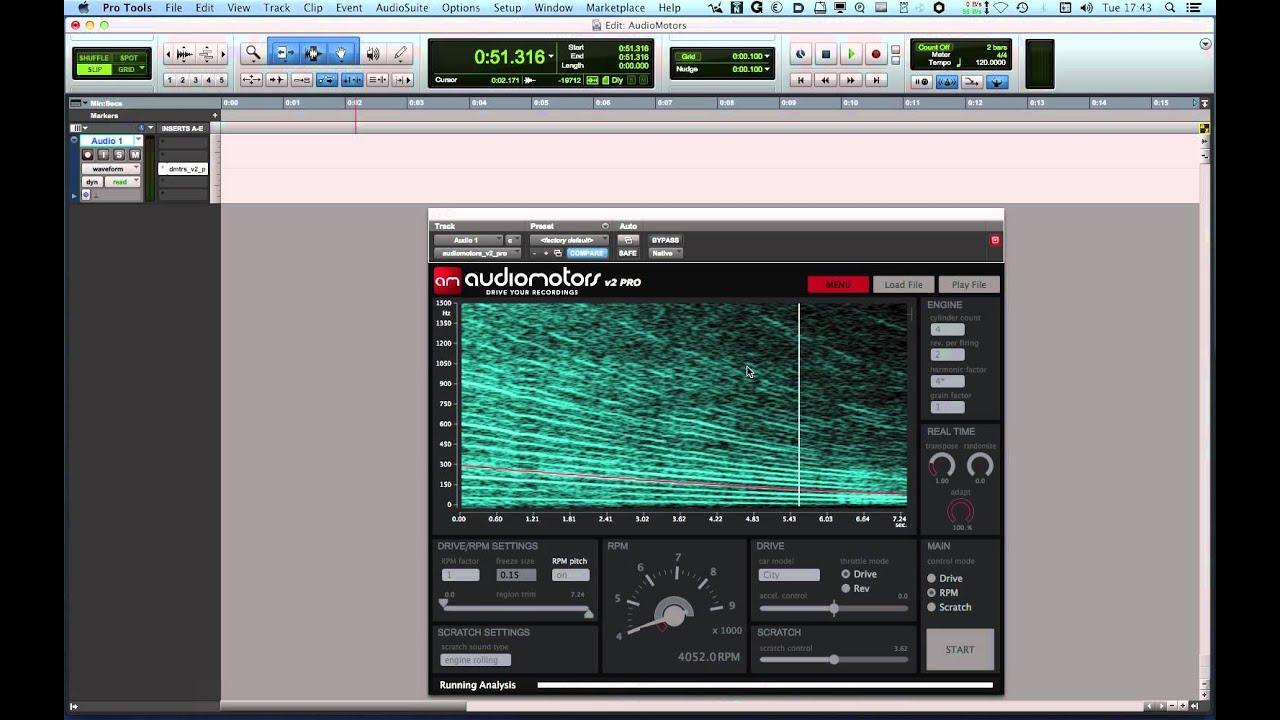Viewport: 1280px width, 720px height.
Task: Select Drive control mode radio button
Action: [x=931, y=578]
